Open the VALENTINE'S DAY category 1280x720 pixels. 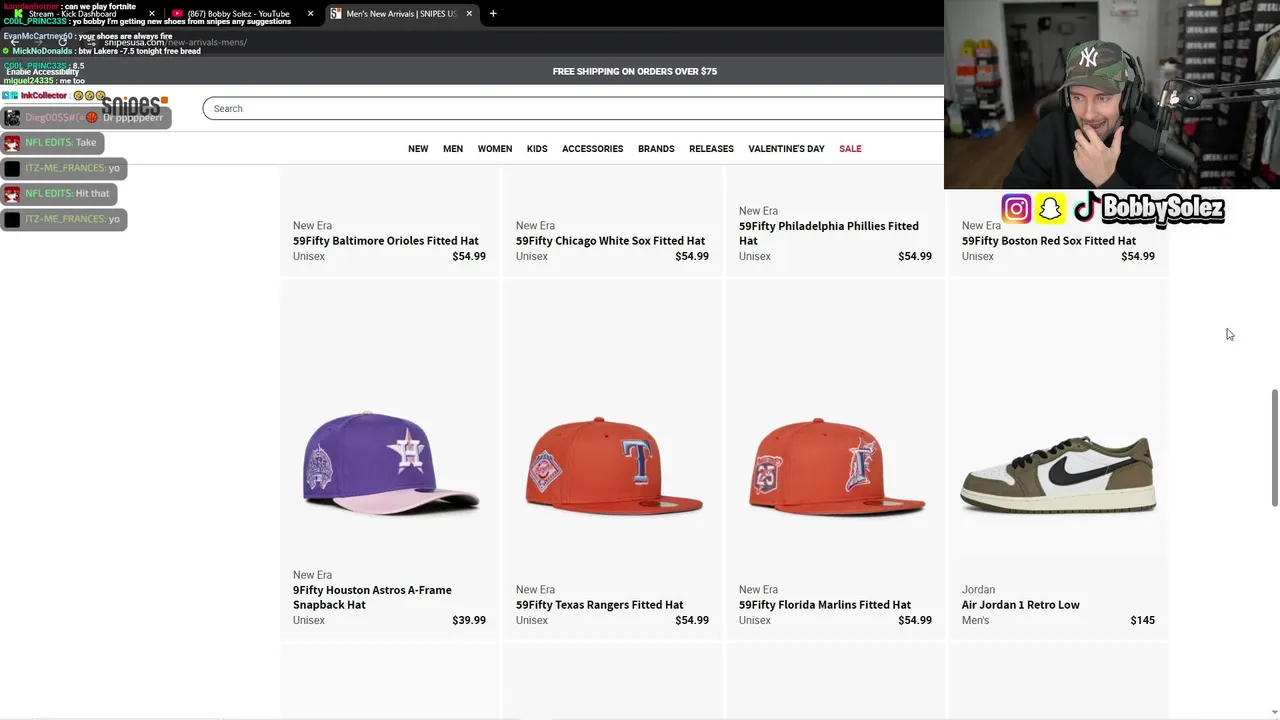(x=786, y=149)
